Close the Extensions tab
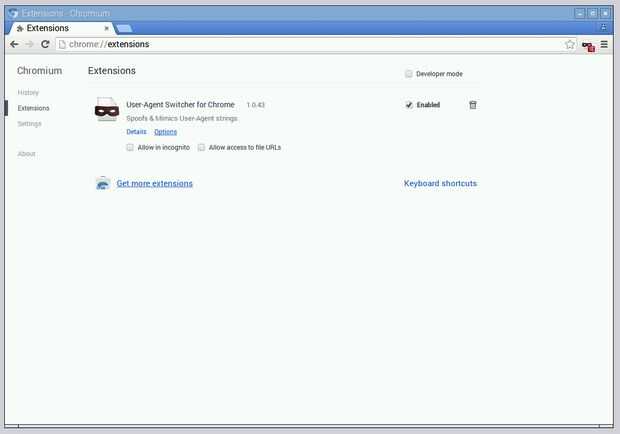The height and width of the screenshot is (434, 620). pyautogui.click(x=106, y=28)
